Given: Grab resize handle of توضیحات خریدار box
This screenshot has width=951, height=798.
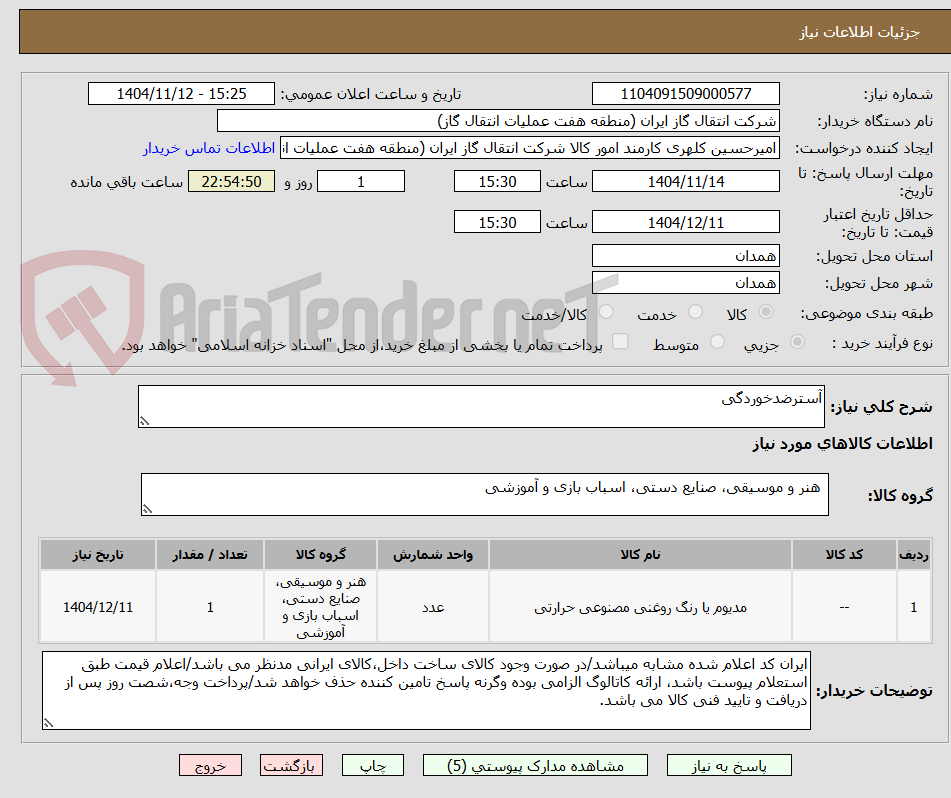Looking at the screenshot, I should click(x=49, y=722).
